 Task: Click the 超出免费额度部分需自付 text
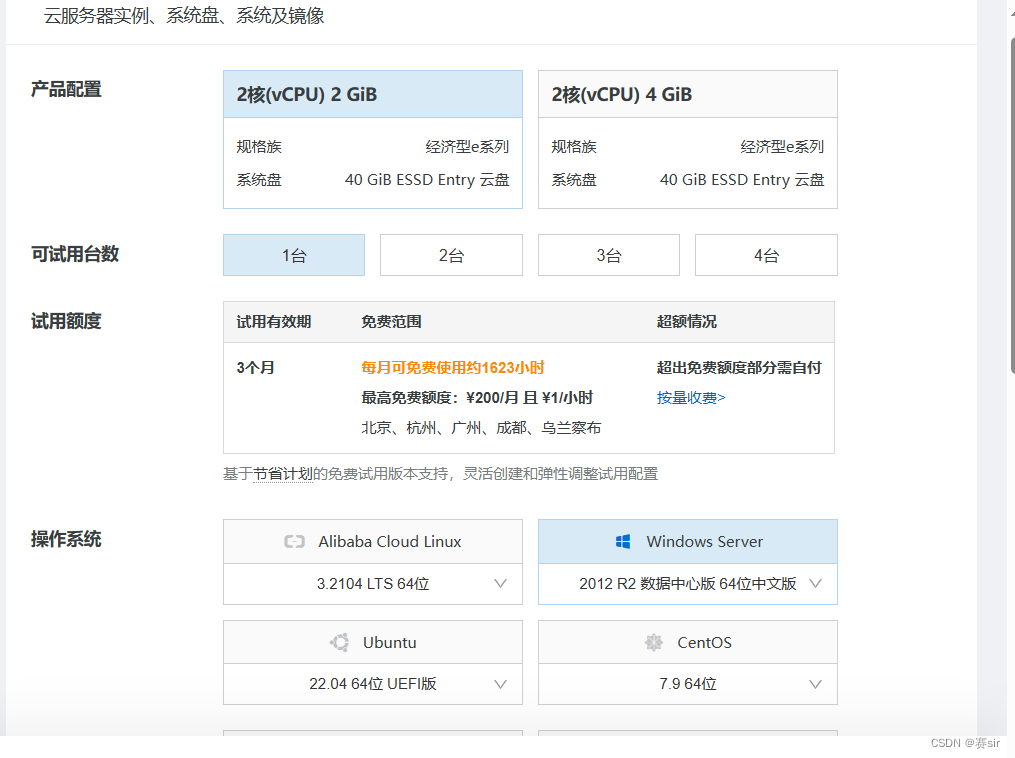coord(739,368)
